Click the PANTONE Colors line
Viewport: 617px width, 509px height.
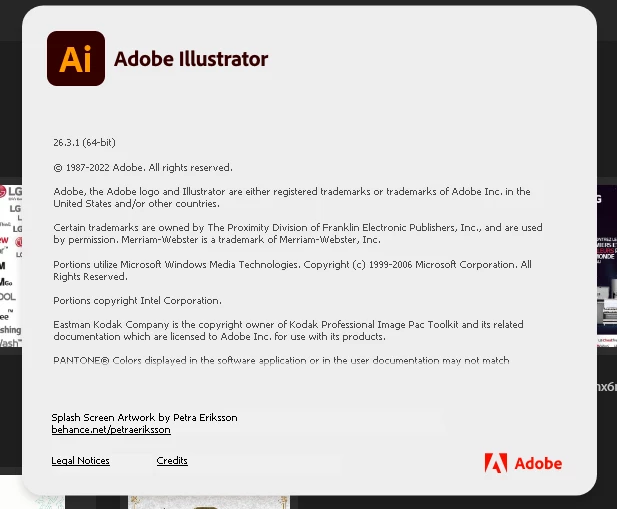click(x=281, y=360)
